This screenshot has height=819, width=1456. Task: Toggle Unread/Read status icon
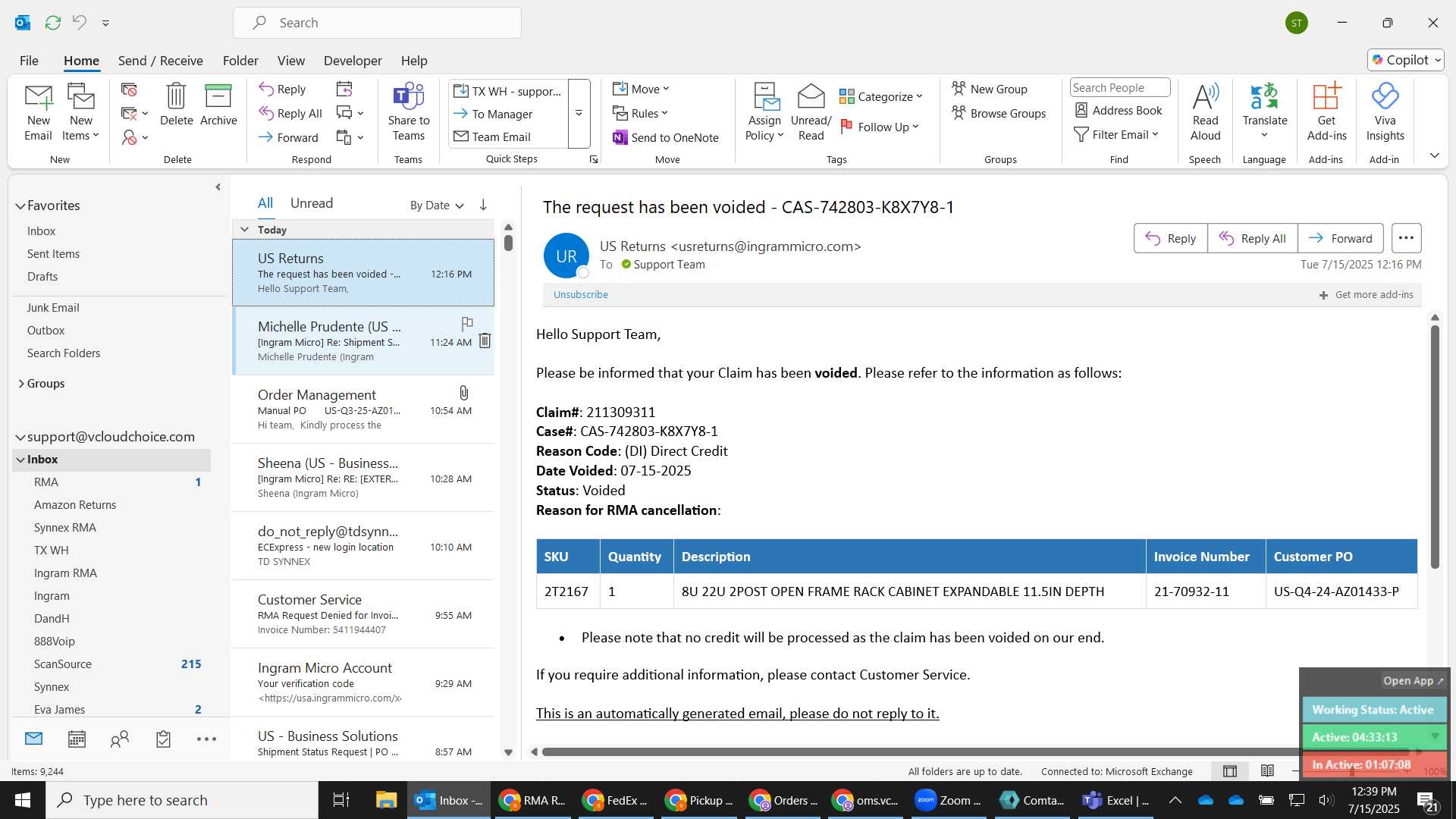point(811,112)
